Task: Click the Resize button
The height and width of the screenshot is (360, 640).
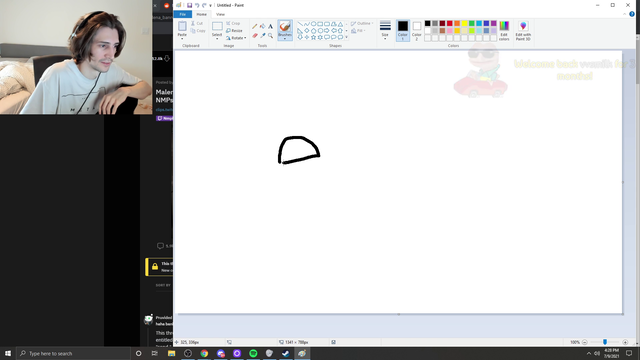Action: (x=234, y=31)
